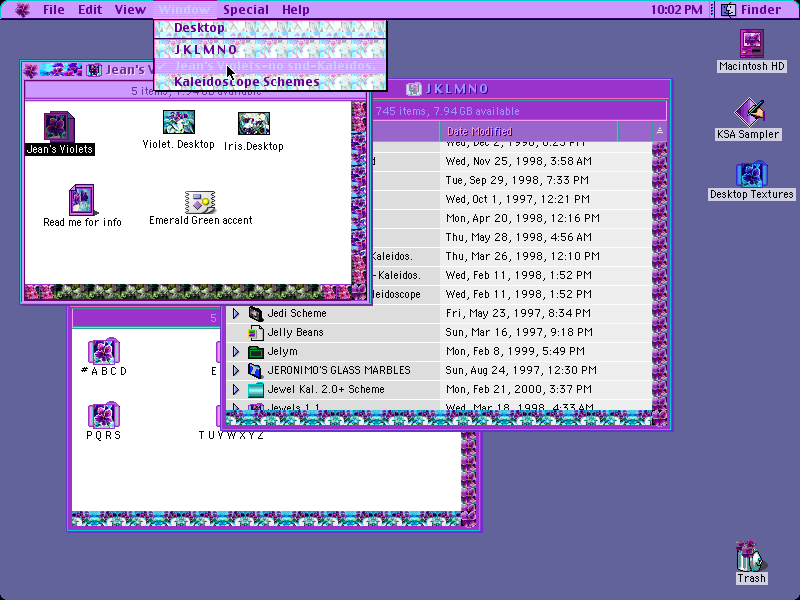Choose J K L M N O in Window menu
The width and height of the screenshot is (800, 600).
(x=270, y=49)
